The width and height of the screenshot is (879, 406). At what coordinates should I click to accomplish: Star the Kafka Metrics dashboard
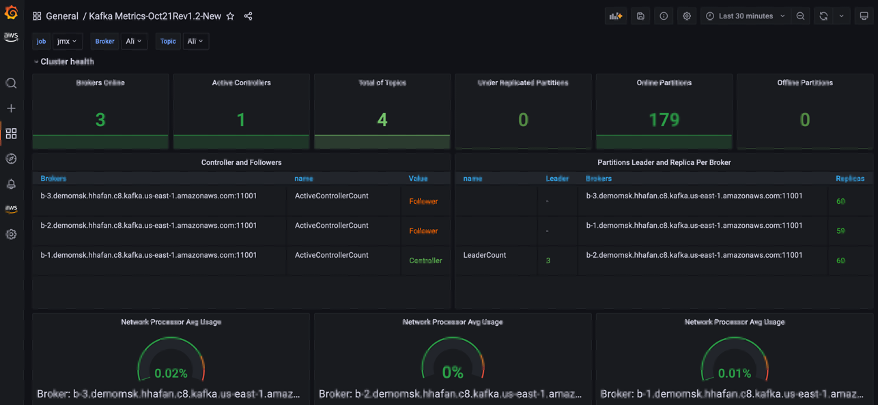point(230,16)
